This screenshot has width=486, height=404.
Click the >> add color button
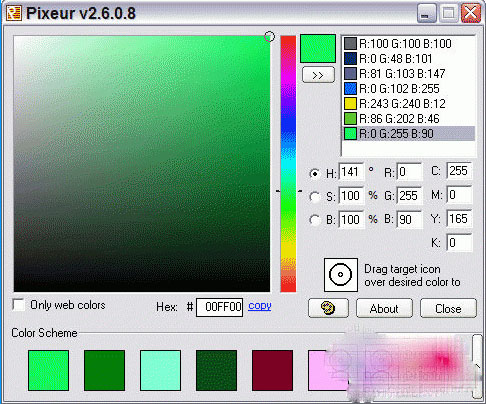pyautogui.click(x=318, y=75)
